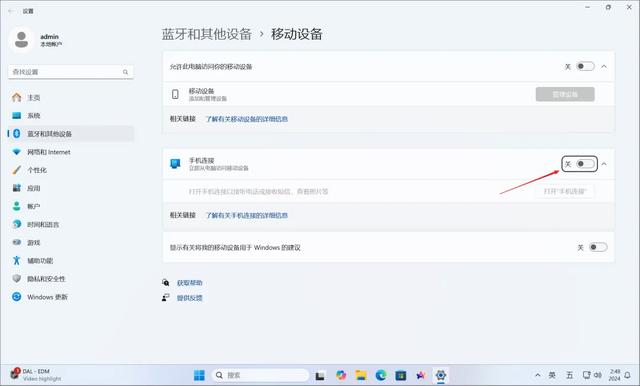This screenshot has width=640, height=386.
Task: Click the taskbar 搜索 search box
Action: tap(260, 375)
